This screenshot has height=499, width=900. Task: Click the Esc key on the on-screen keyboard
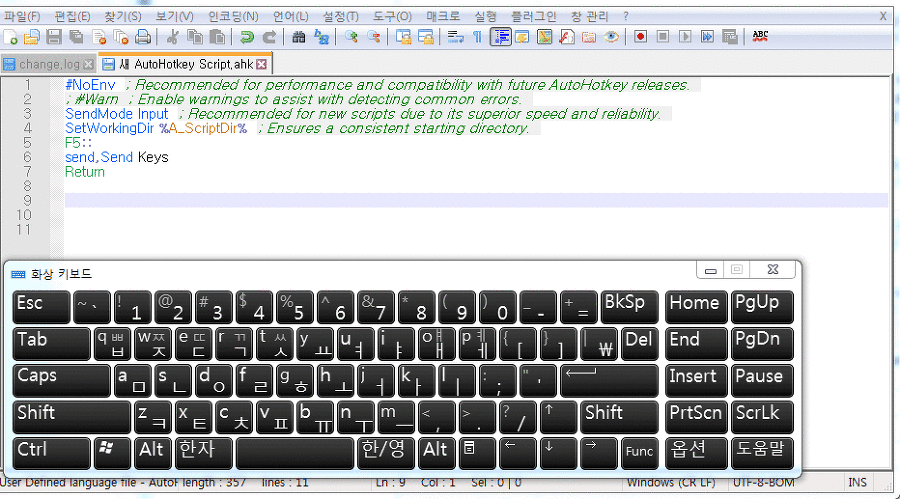point(41,307)
